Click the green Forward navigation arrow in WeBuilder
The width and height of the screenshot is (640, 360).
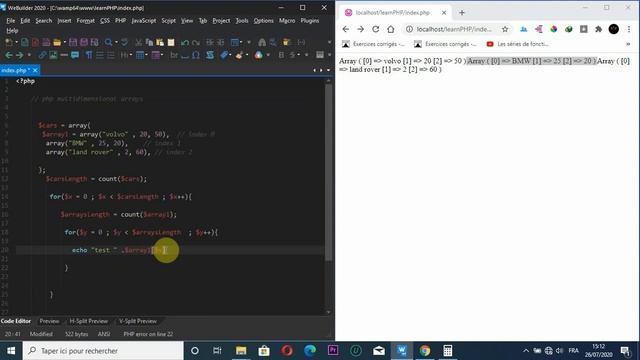coord(20,55)
